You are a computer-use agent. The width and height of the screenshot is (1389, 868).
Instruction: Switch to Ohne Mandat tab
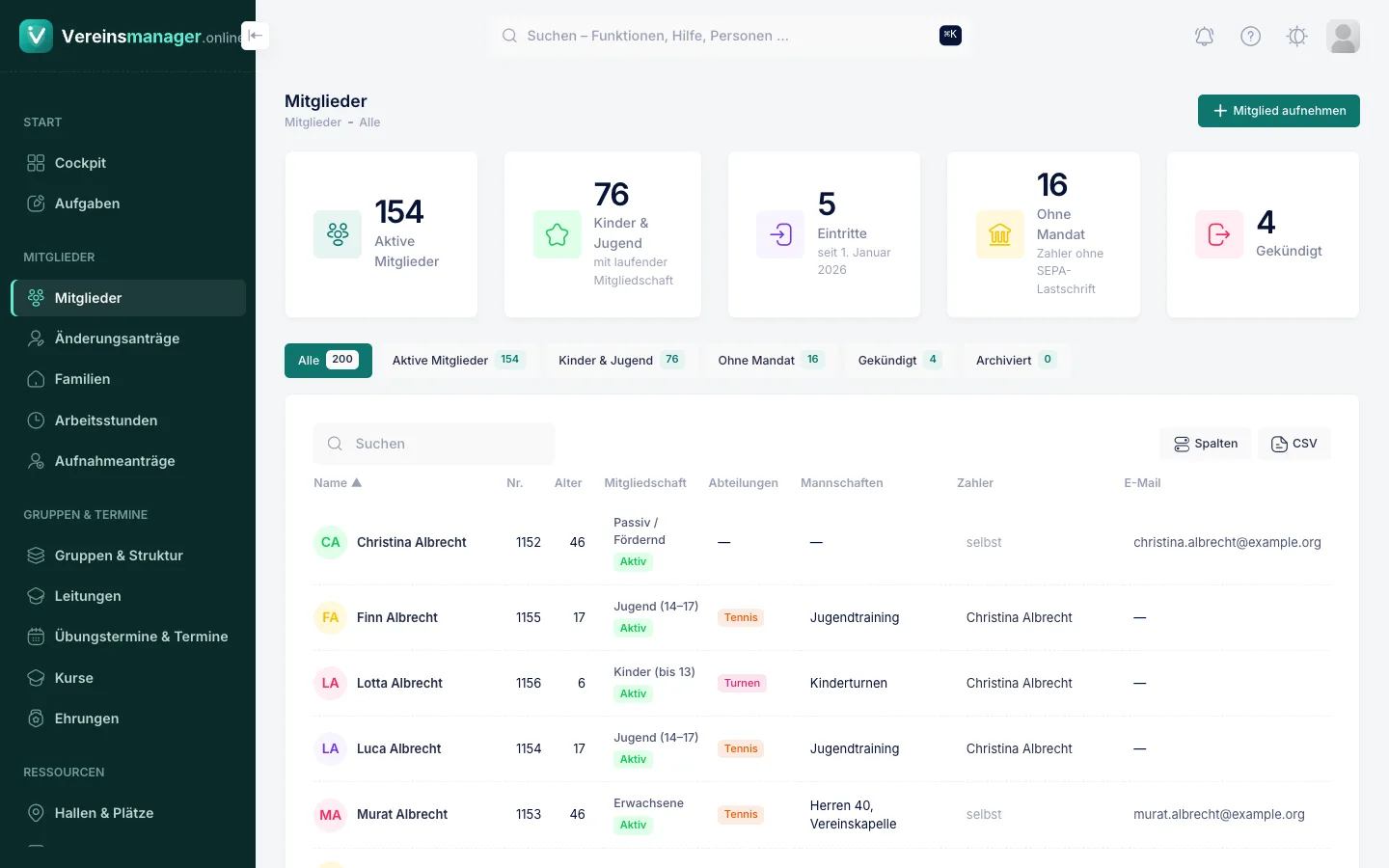click(x=771, y=361)
